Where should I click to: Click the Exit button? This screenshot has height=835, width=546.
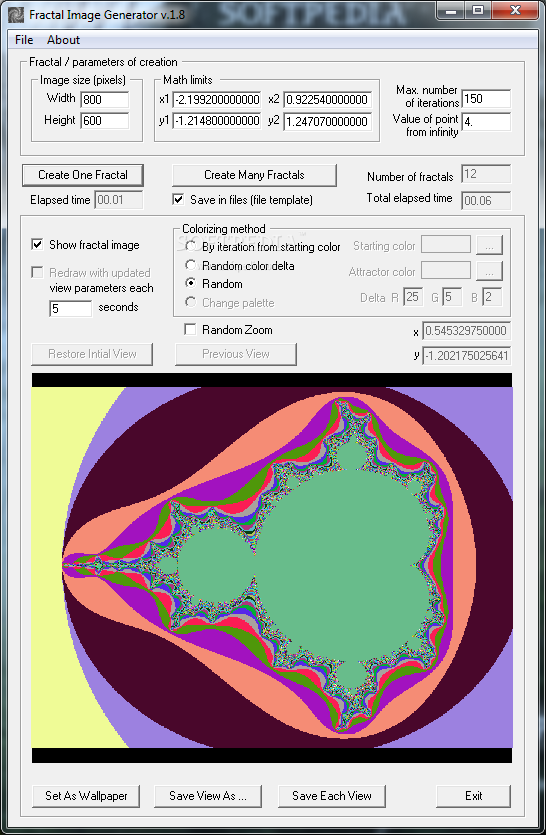click(474, 796)
